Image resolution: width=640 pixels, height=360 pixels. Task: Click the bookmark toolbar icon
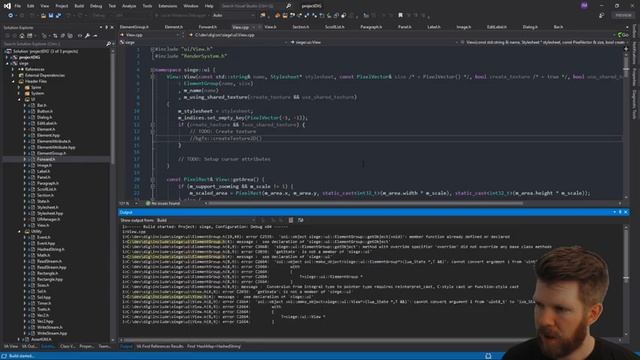[400, 16]
